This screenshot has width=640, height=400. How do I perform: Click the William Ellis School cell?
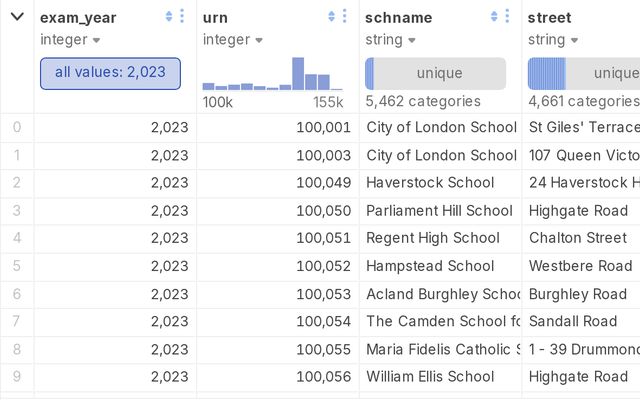coord(430,377)
